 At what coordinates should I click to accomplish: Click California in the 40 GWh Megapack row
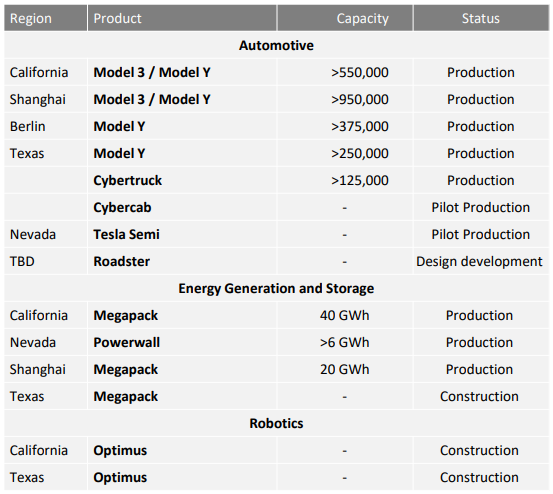point(39,315)
